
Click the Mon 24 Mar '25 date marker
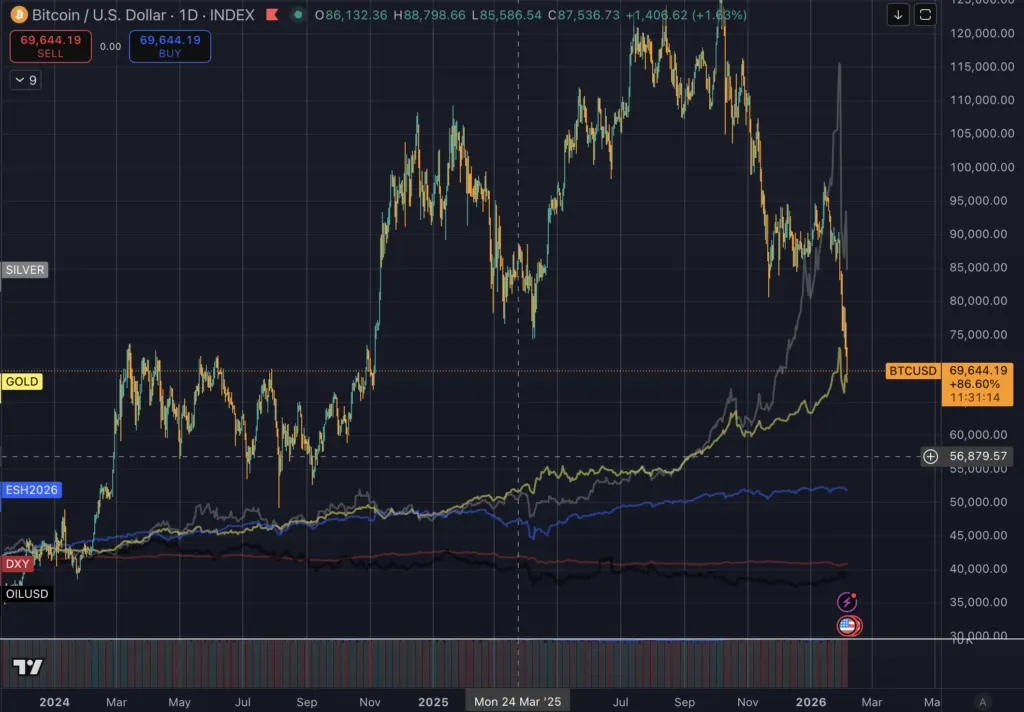click(517, 702)
